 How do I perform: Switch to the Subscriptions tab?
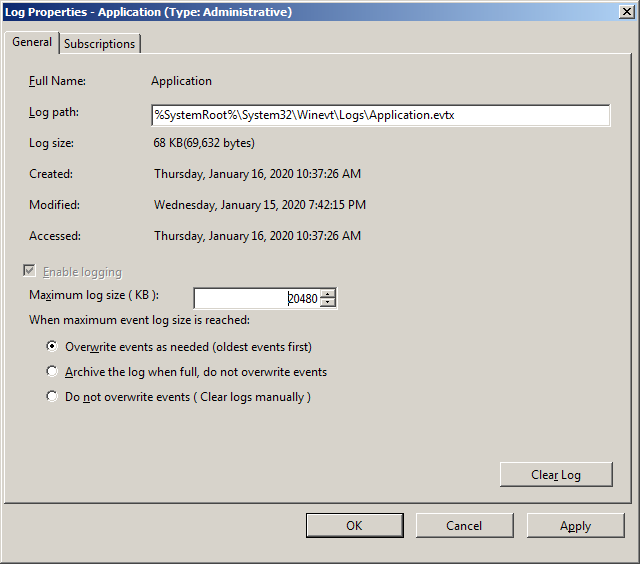pos(100,44)
